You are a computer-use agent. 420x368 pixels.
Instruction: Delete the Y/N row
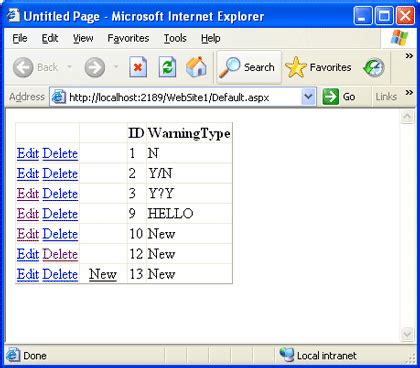point(60,174)
